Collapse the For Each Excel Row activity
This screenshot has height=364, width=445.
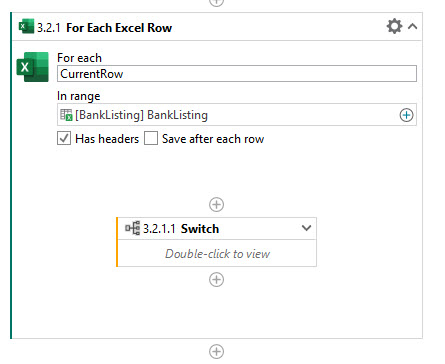pos(413,26)
